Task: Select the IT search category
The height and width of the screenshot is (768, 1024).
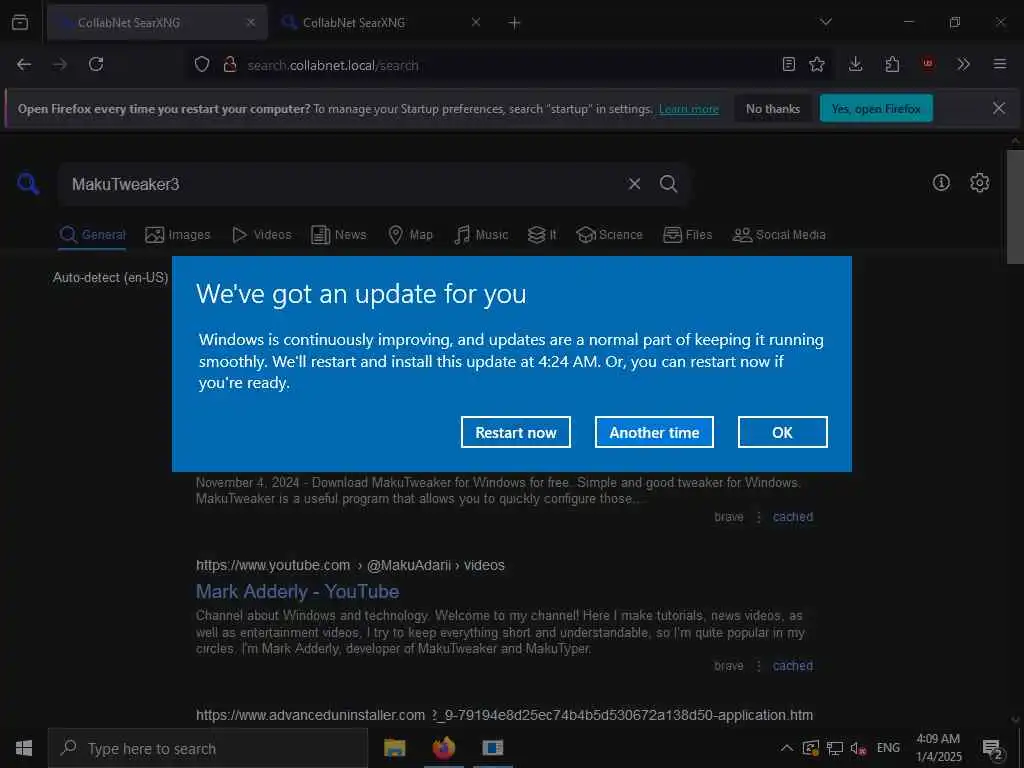Action: 542,235
